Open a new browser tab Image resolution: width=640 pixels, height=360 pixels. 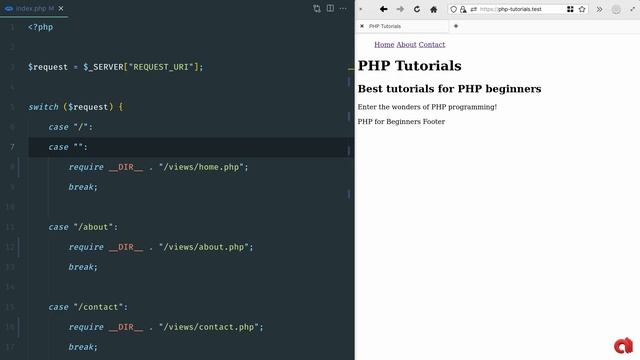coord(456,26)
